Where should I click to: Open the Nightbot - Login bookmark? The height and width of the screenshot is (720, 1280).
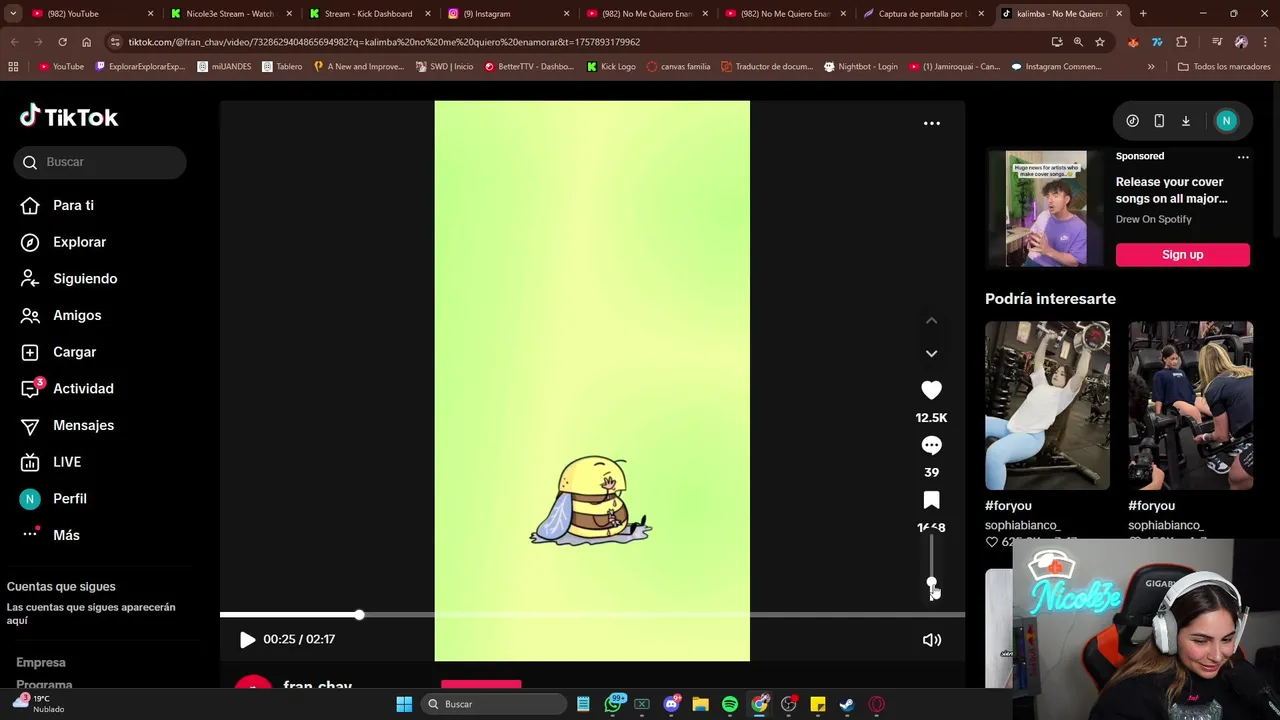[860, 67]
